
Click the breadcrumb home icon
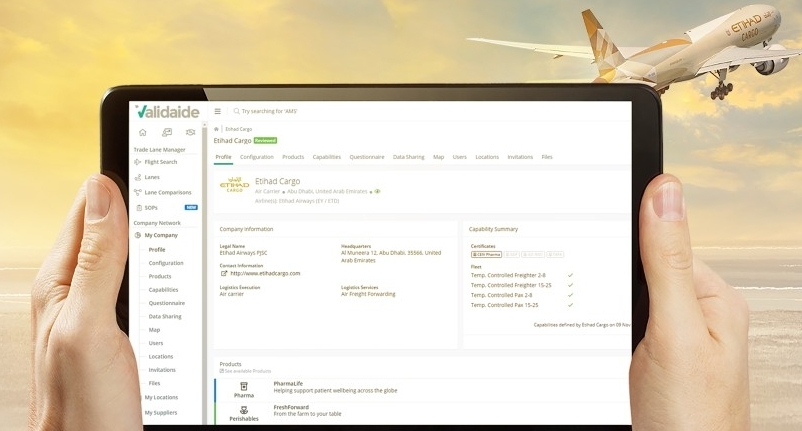click(x=216, y=129)
